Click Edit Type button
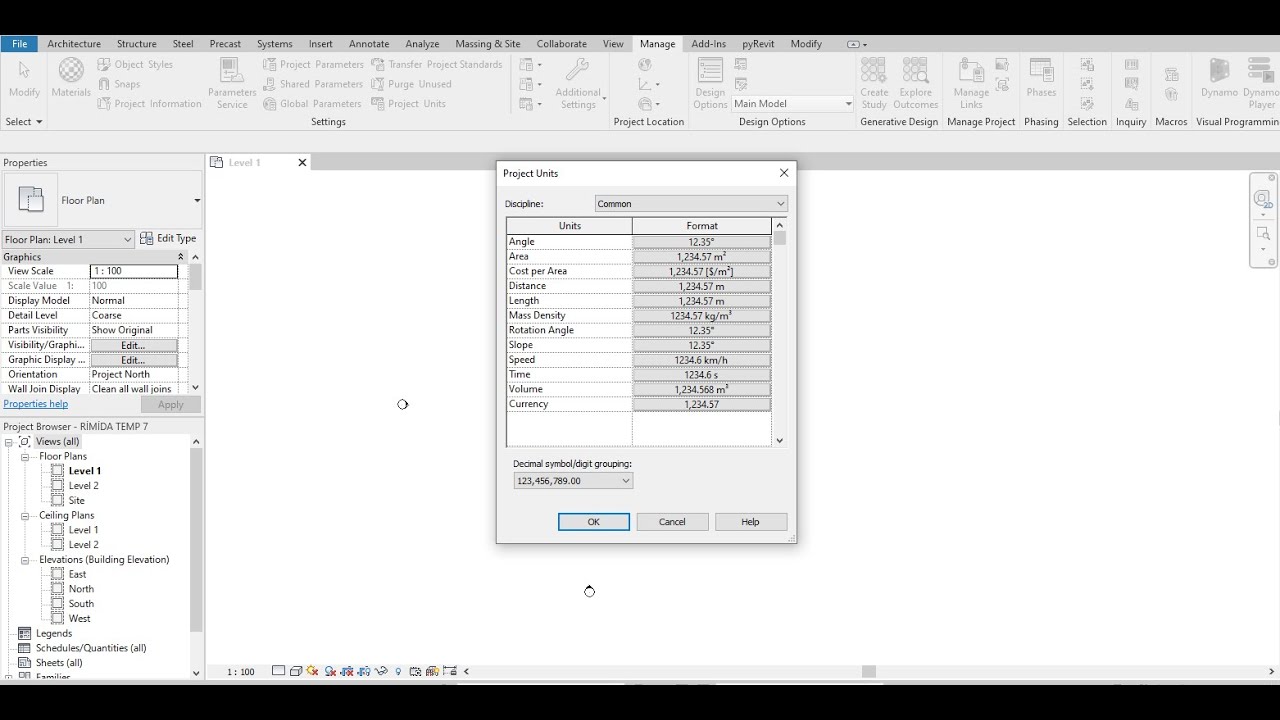The image size is (1280, 720). [168, 239]
